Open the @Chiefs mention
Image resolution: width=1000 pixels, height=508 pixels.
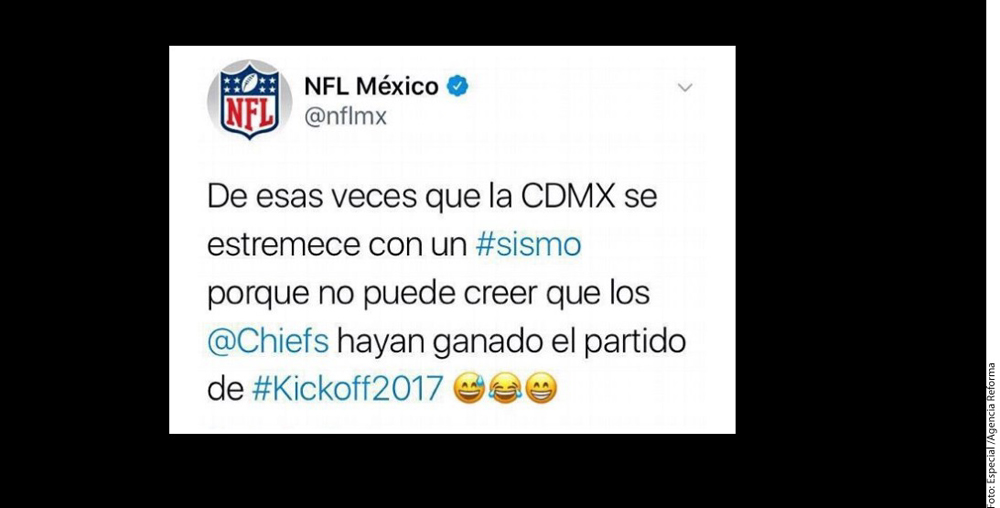pos(268,341)
